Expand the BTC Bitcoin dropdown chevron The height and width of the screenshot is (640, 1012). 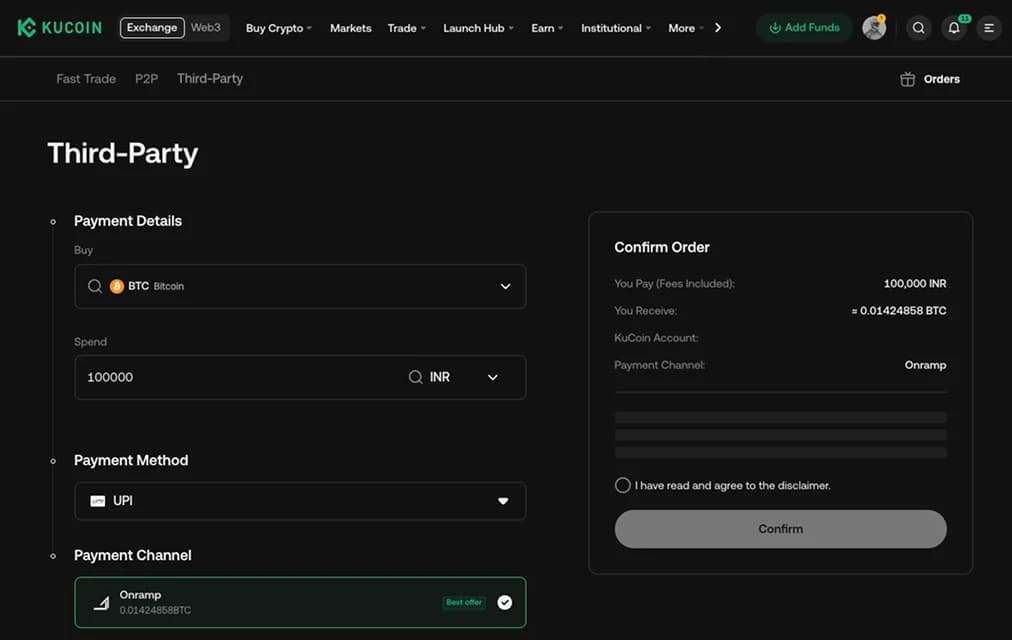pos(505,286)
